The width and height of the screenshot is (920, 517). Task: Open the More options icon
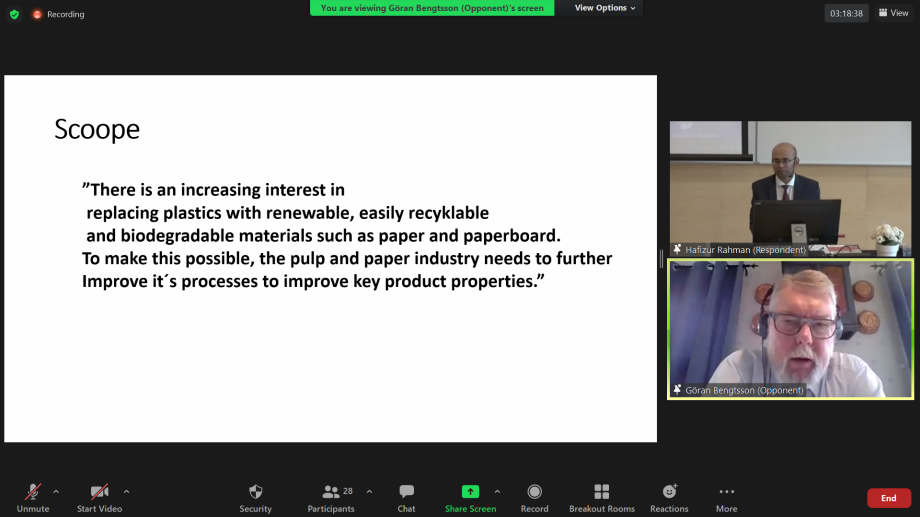(x=726, y=492)
